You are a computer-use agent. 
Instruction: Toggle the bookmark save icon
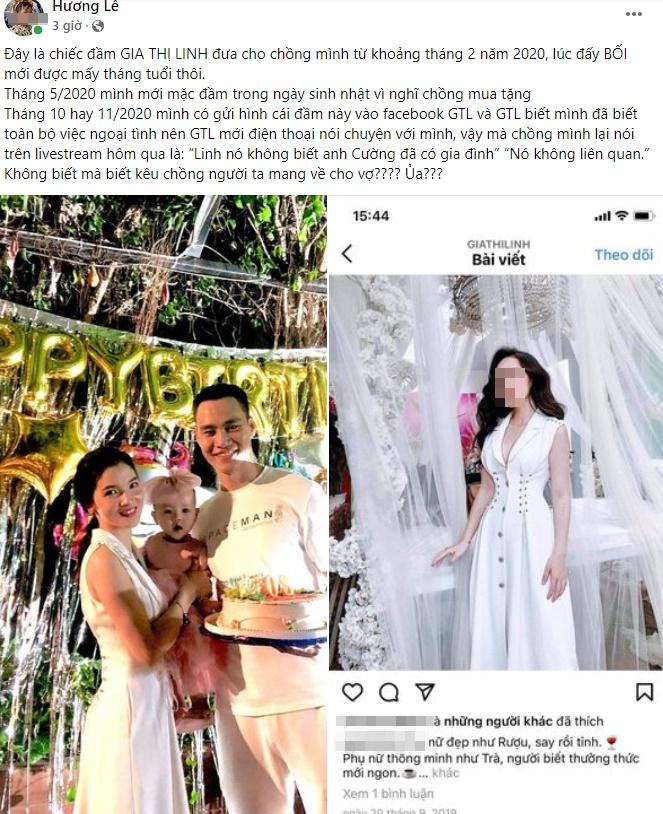[644, 692]
